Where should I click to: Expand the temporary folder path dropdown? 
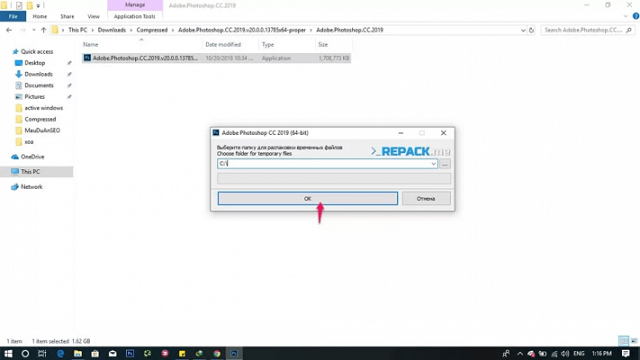[433, 164]
